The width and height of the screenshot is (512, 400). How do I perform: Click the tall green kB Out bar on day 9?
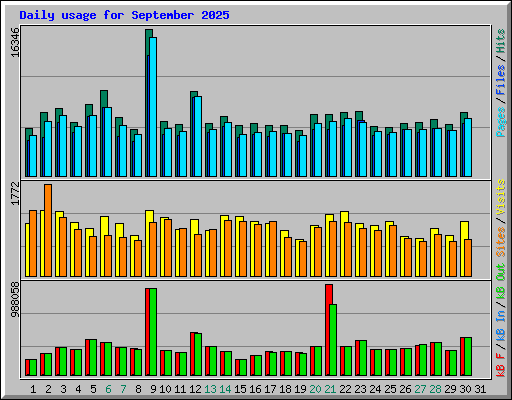pyautogui.click(x=153, y=332)
